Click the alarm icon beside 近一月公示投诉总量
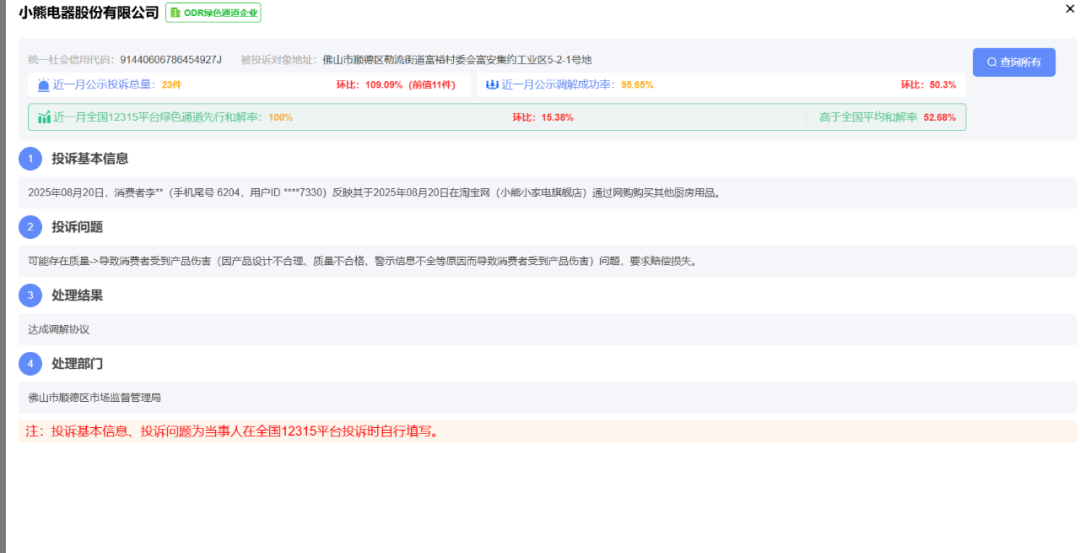 [x=43, y=85]
